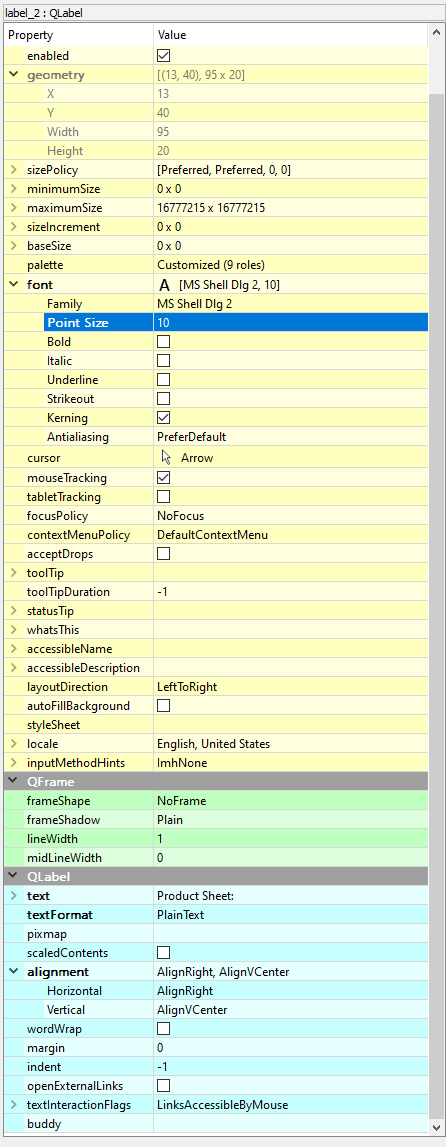Edit the midLineWidth value
Viewport: 446px width, 1147px height.
[291, 858]
